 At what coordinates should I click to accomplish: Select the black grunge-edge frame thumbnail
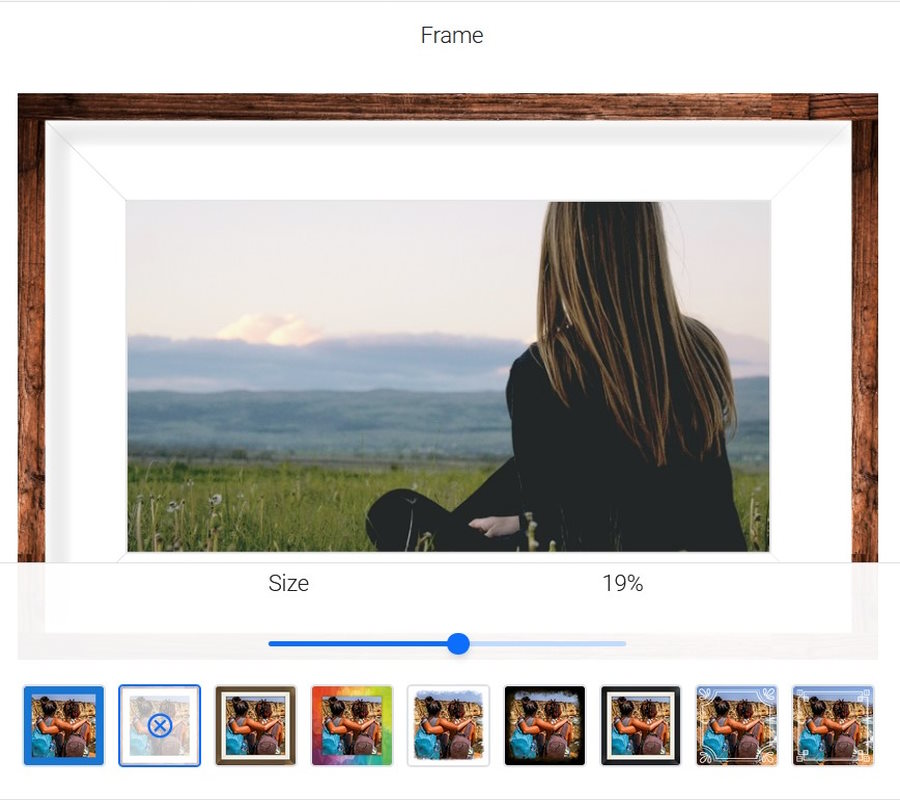pos(544,725)
